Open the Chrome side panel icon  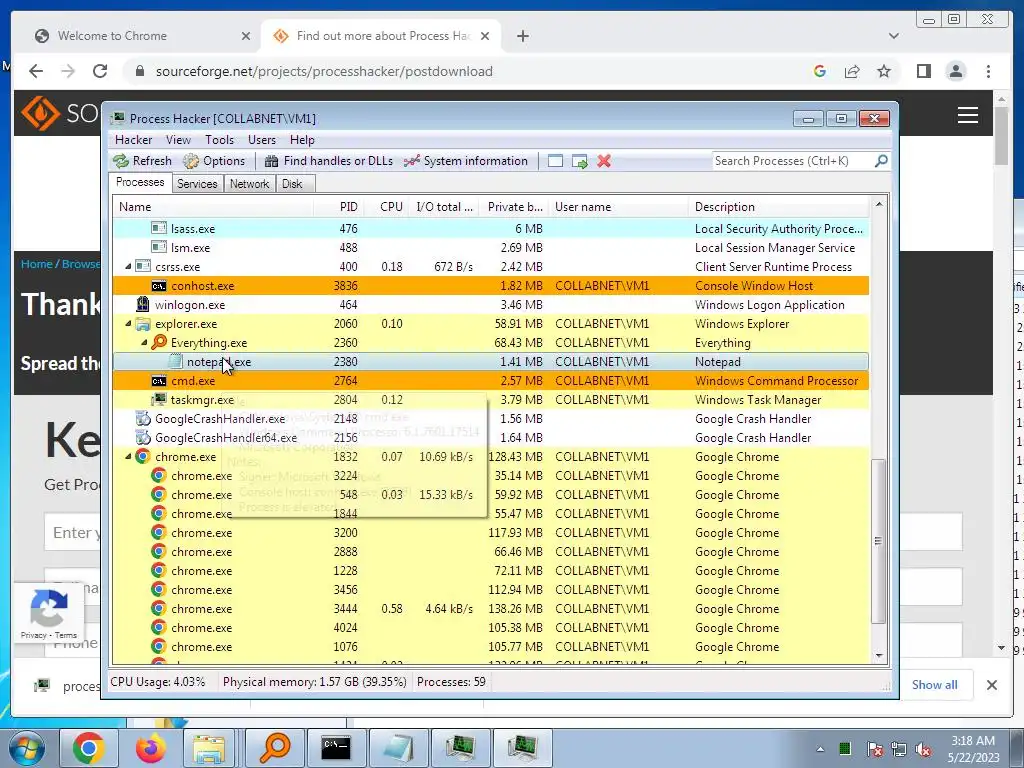click(923, 71)
